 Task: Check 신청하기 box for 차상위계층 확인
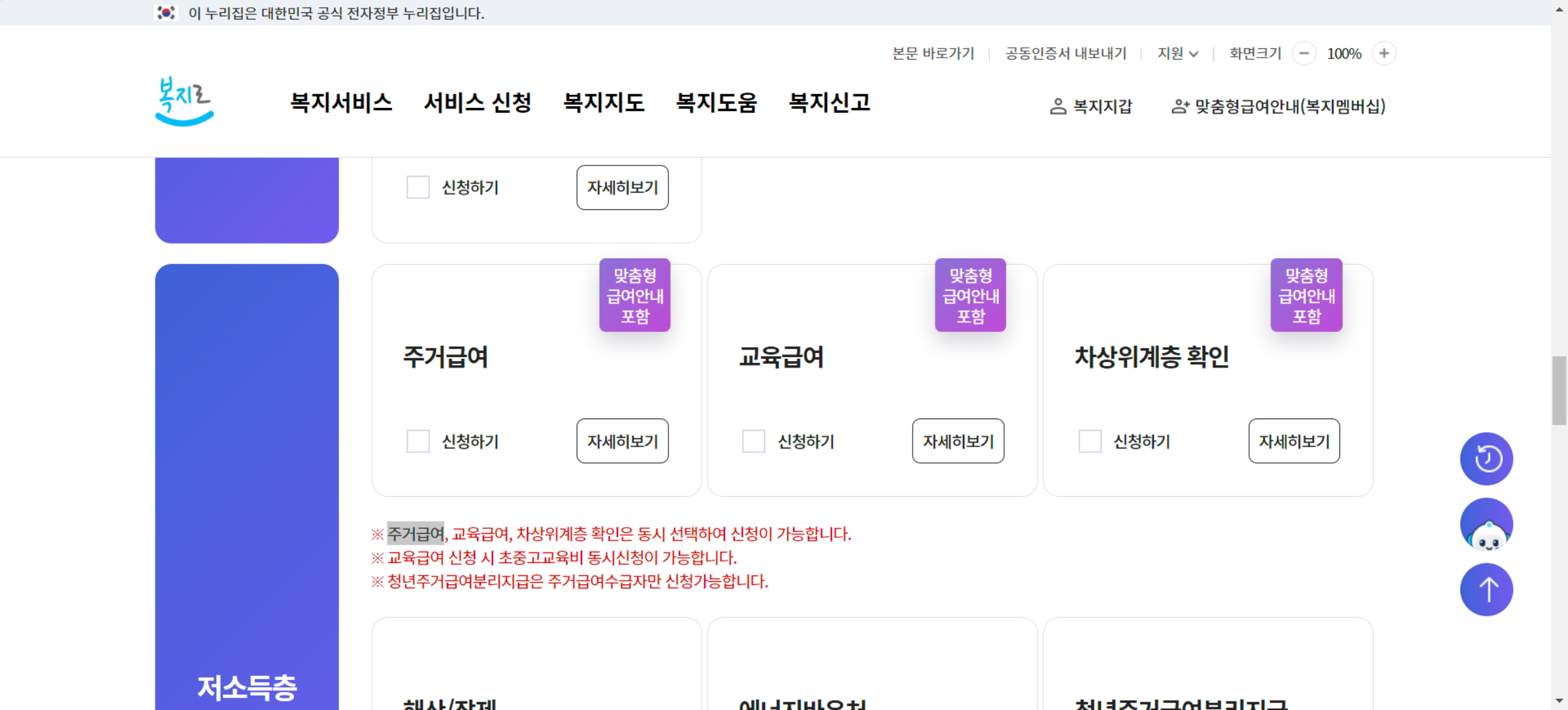[1090, 441]
